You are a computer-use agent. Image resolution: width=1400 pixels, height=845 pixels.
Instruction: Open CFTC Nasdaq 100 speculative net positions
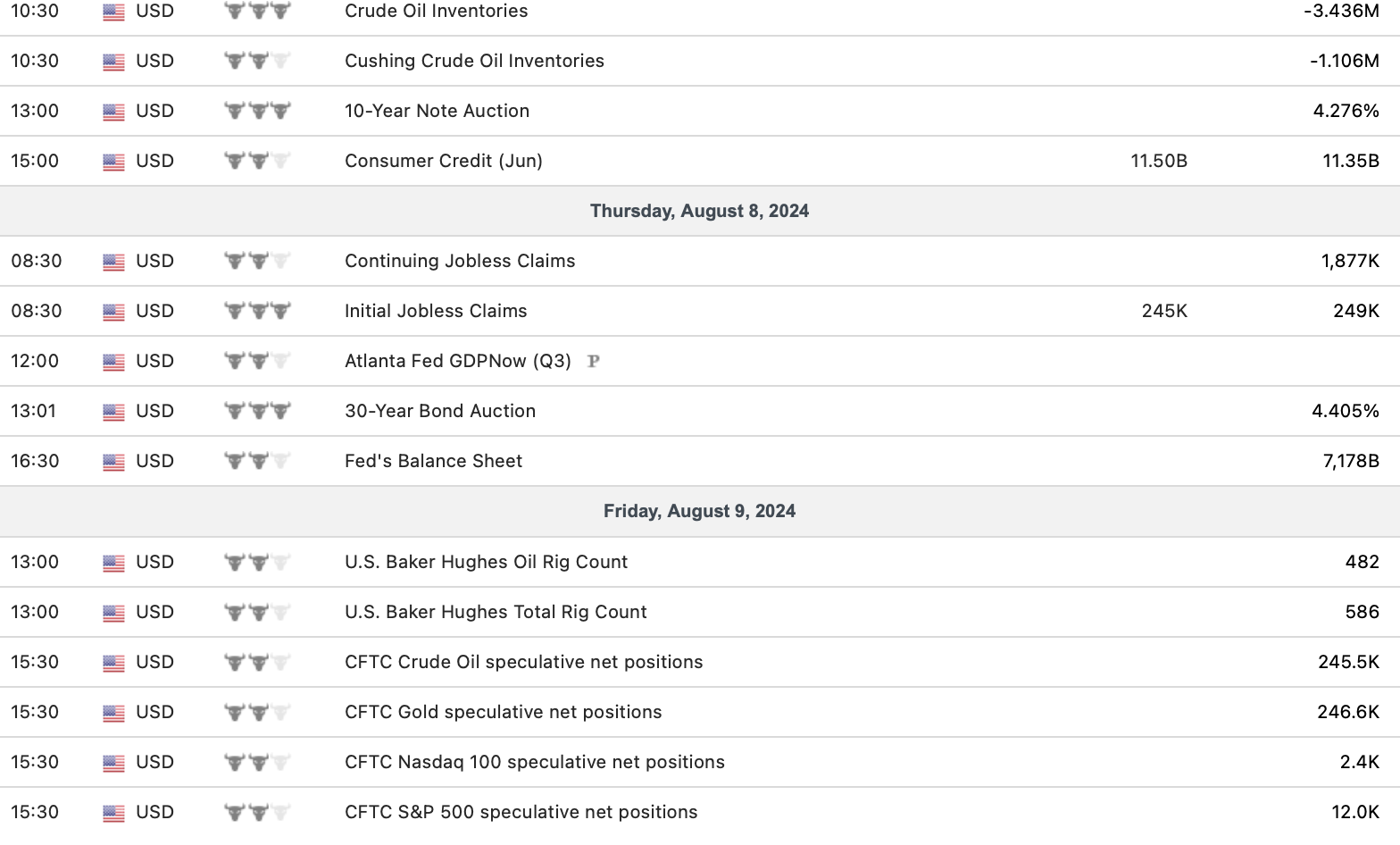pyautogui.click(x=534, y=762)
